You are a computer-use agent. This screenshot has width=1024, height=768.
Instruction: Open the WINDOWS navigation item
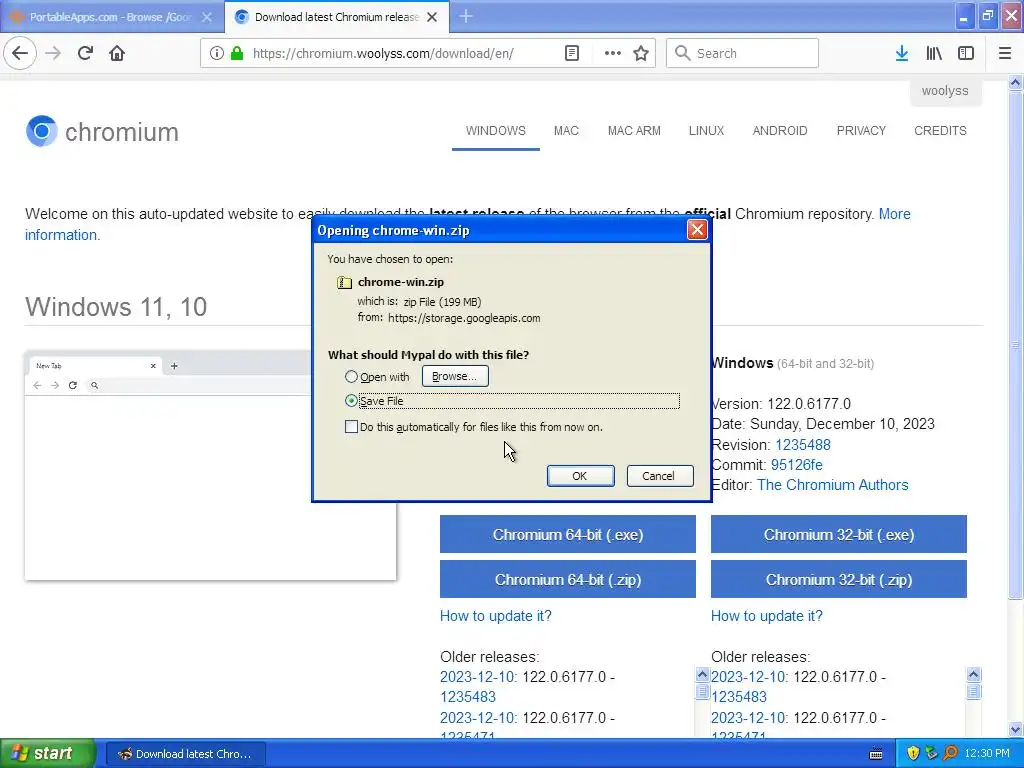tap(496, 131)
